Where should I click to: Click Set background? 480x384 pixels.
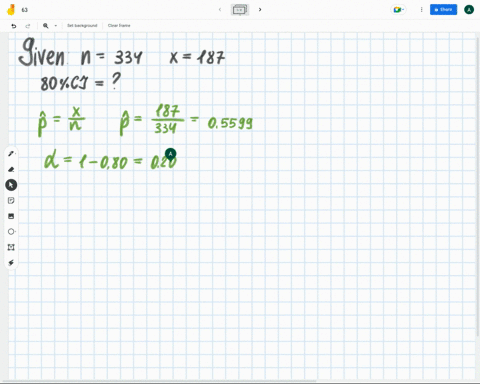(x=82, y=26)
